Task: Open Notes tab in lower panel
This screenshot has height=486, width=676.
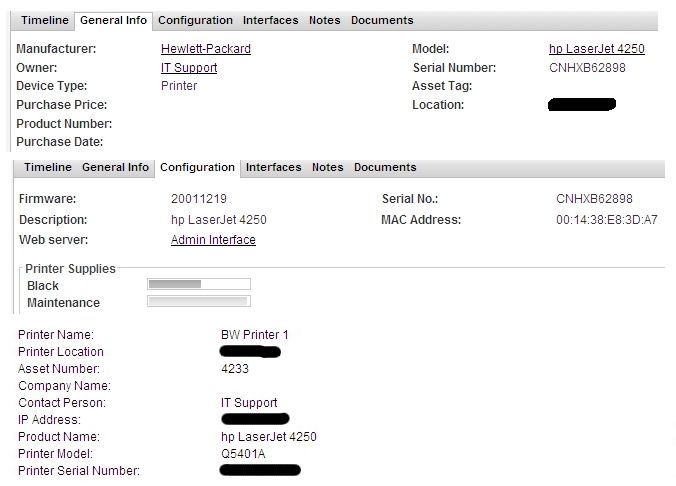Action: tap(328, 167)
